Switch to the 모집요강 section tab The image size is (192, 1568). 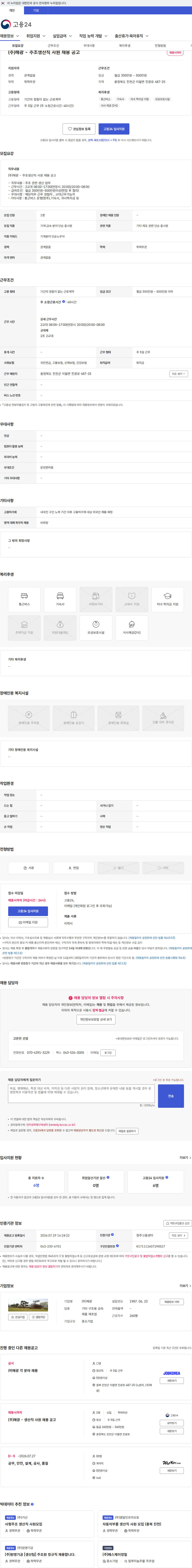pos(18,46)
